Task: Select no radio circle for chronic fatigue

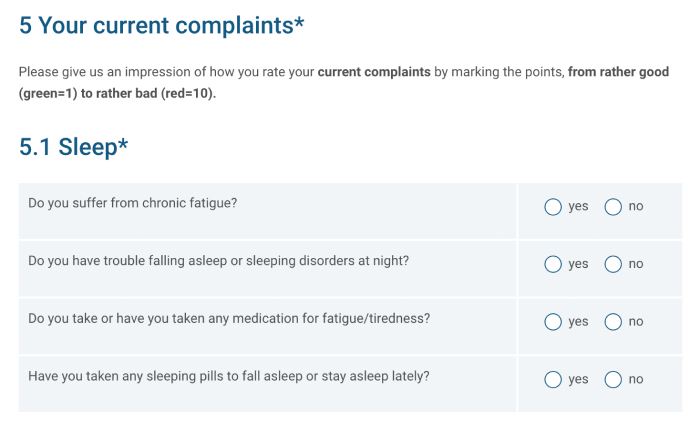Action: pos(613,207)
